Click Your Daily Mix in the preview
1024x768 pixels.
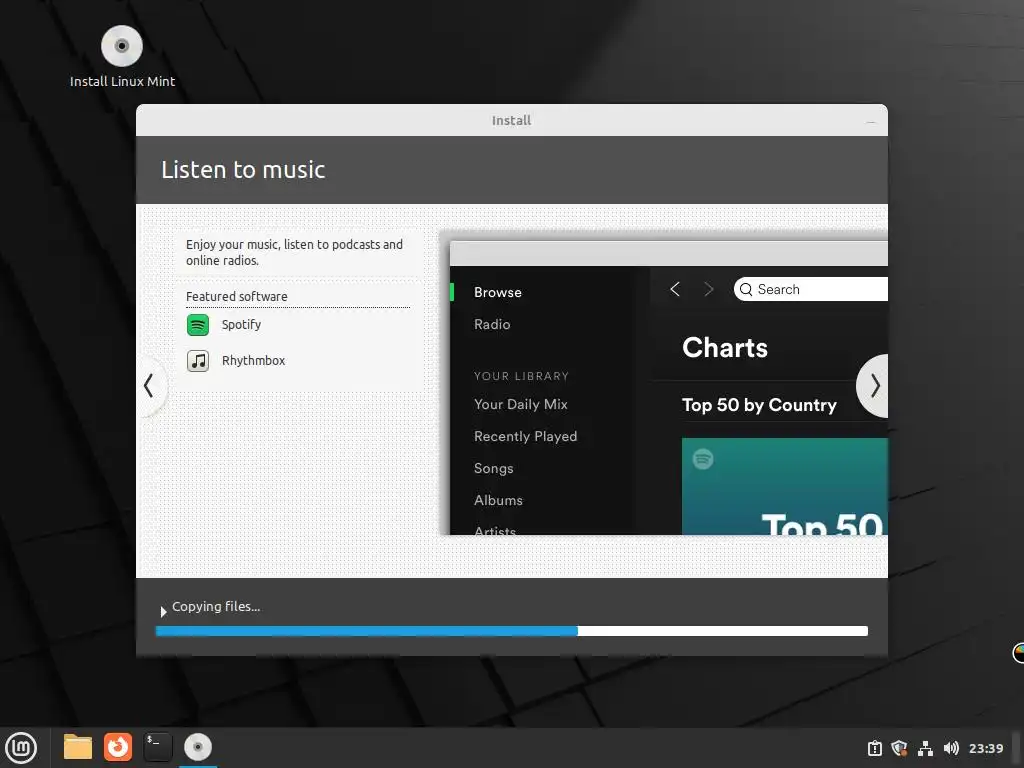point(520,404)
